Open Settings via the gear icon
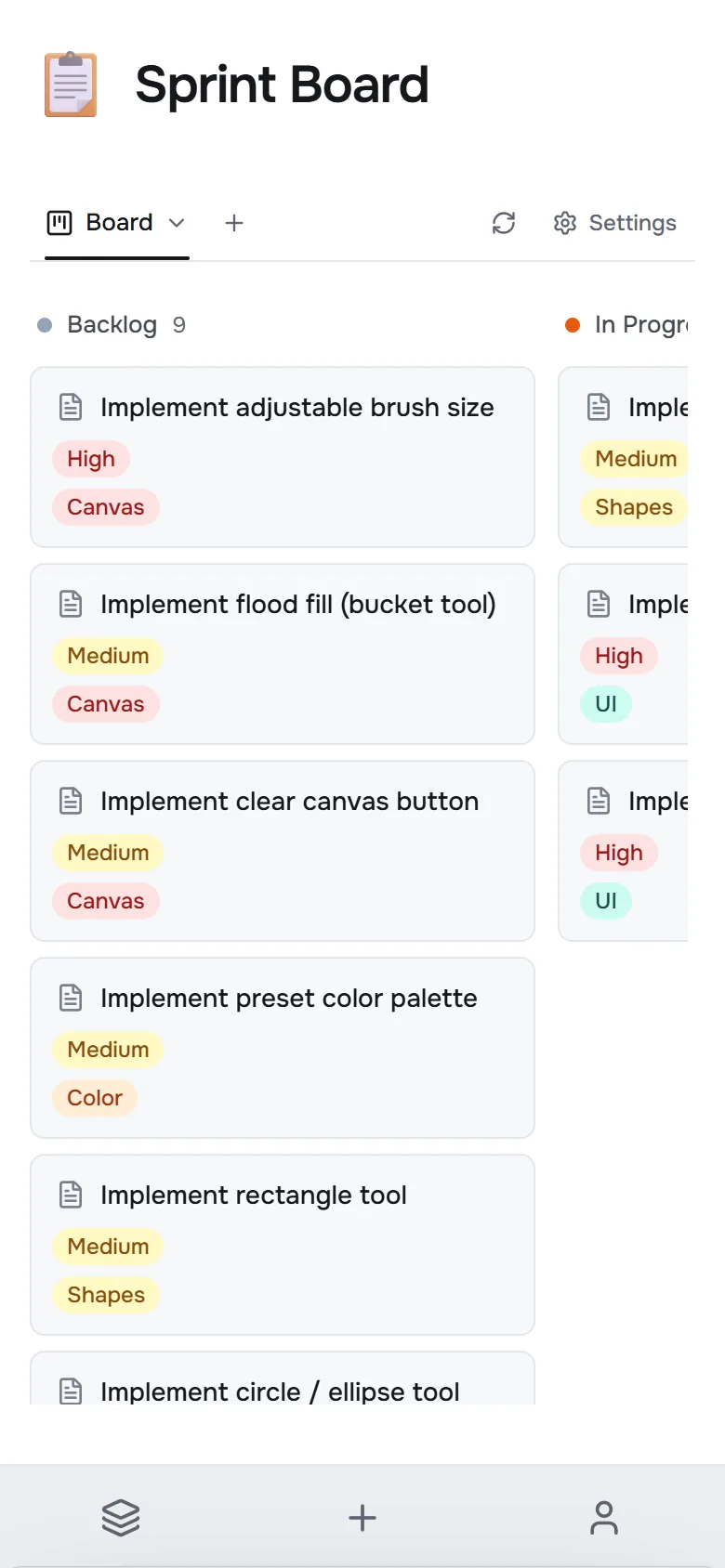This screenshot has width=725, height=1568. pyautogui.click(x=565, y=223)
